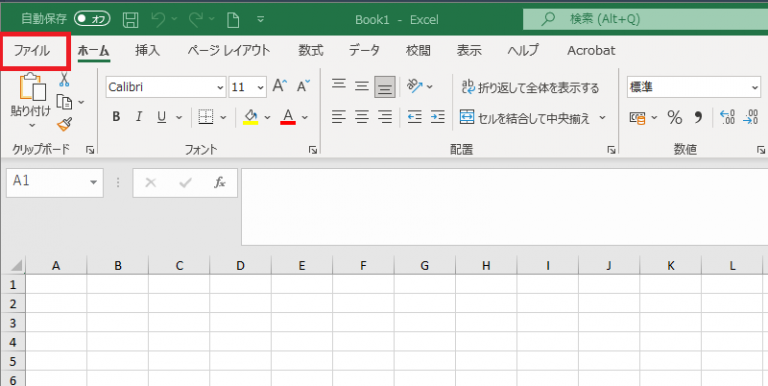Click the Redo arrow icon
The image size is (768, 386).
[x=195, y=20]
